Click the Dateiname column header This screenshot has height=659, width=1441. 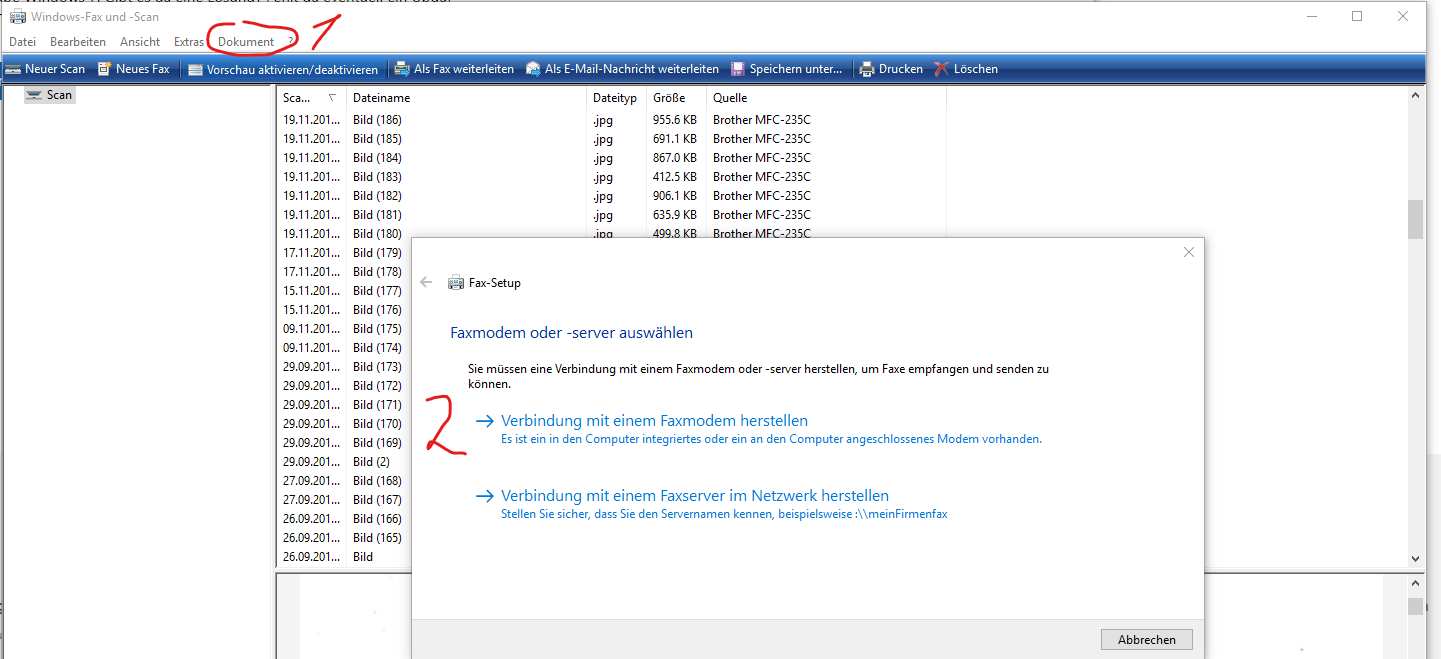point(466,98)
